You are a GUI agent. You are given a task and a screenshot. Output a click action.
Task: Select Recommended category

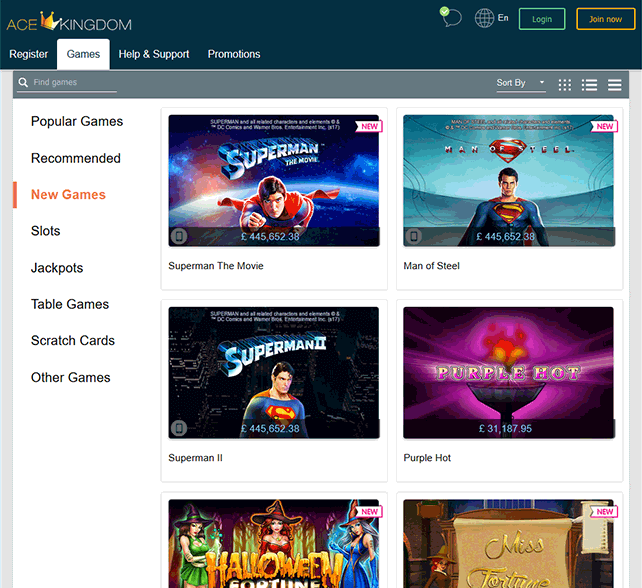click(x=76, y=158)
